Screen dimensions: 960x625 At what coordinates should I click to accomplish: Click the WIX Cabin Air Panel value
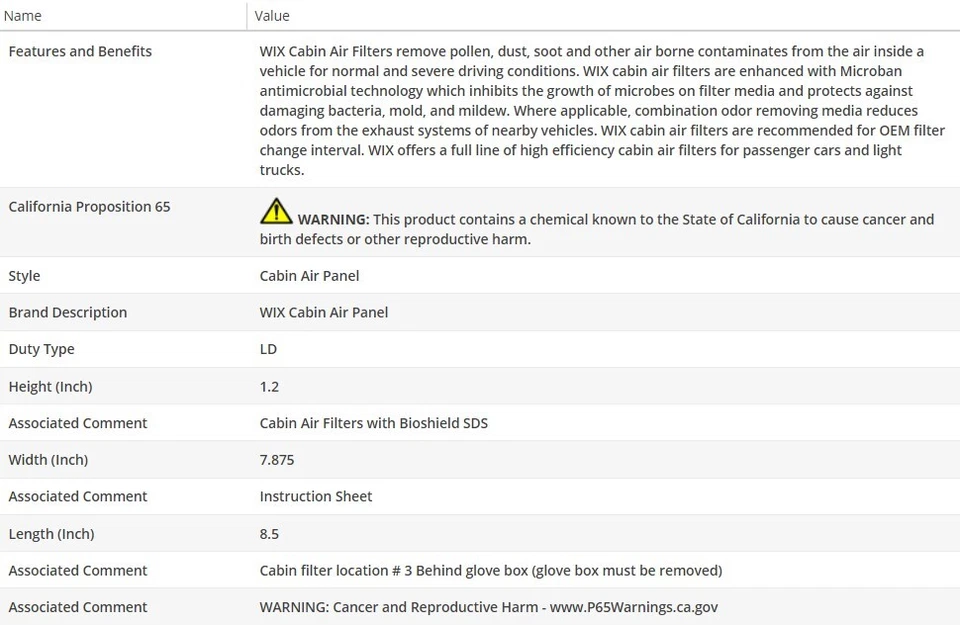(x=323, y=312)
